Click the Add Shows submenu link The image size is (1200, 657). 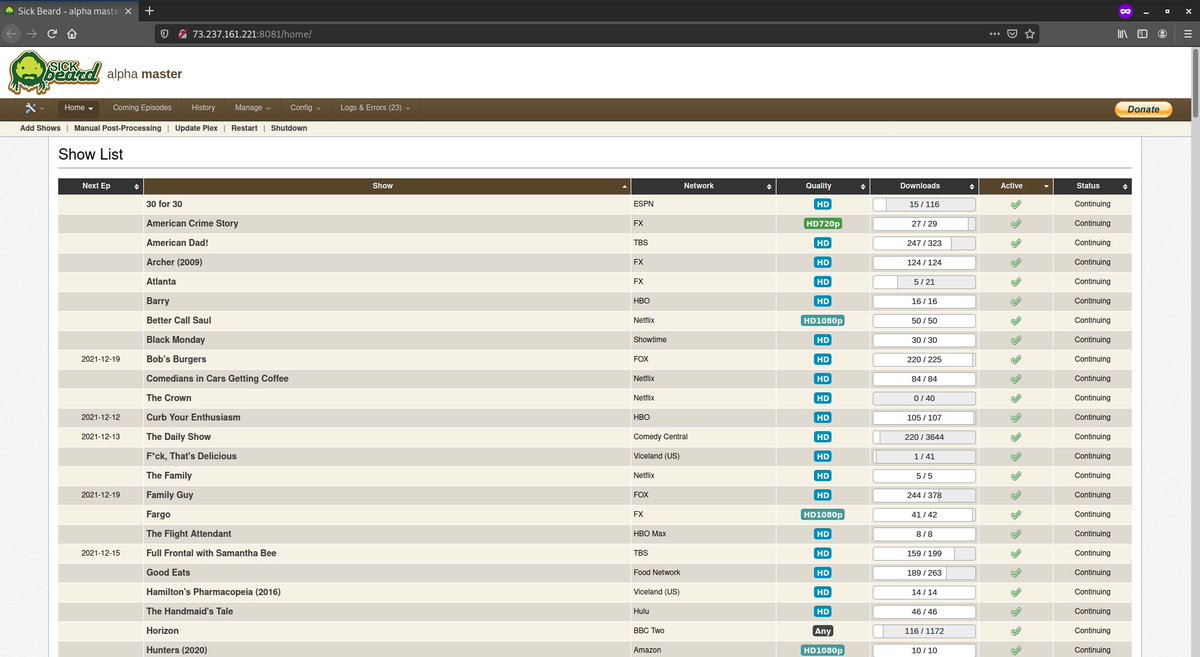coord(40,128)
